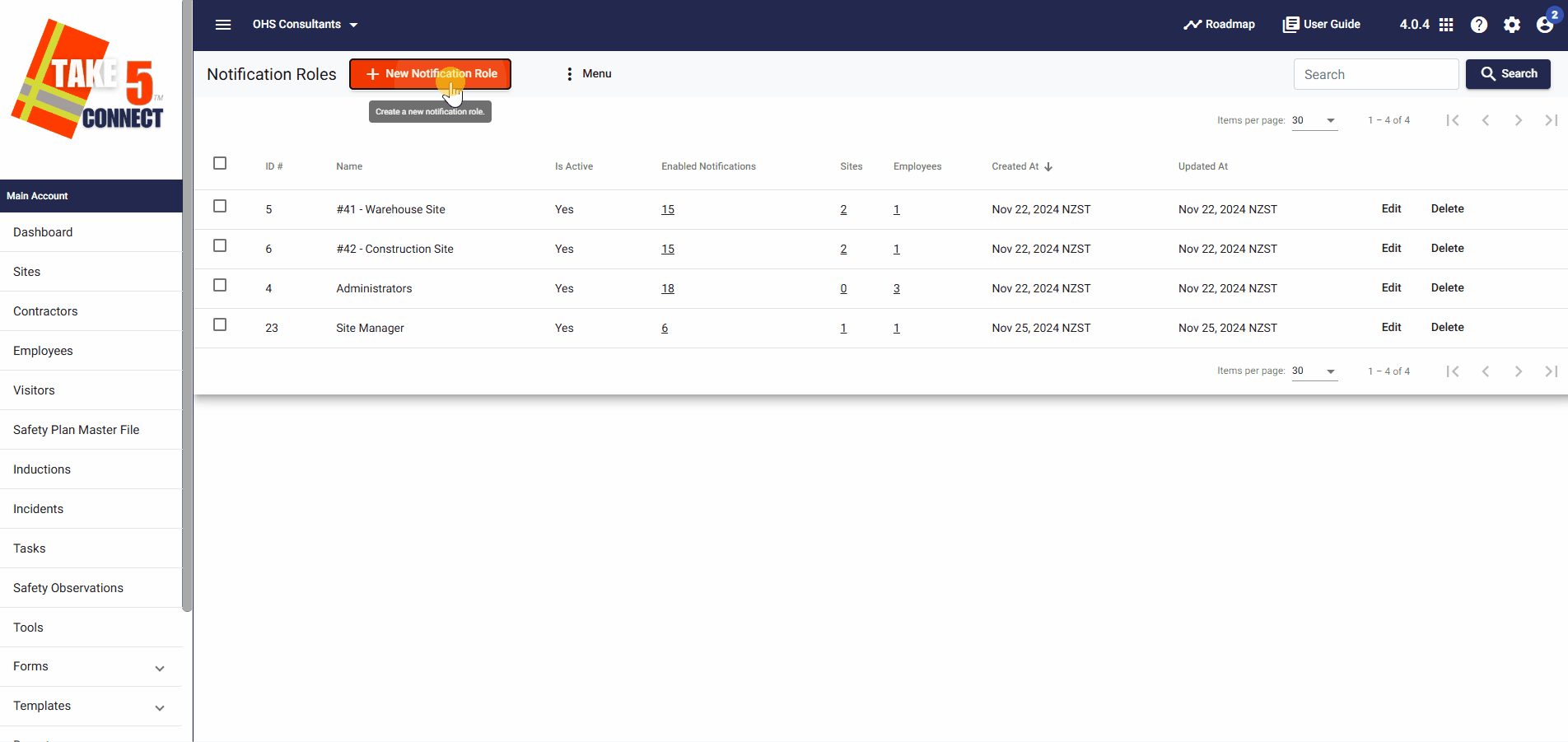
Task: Sort by the ID # column header
Action: (x=274, y=166)
